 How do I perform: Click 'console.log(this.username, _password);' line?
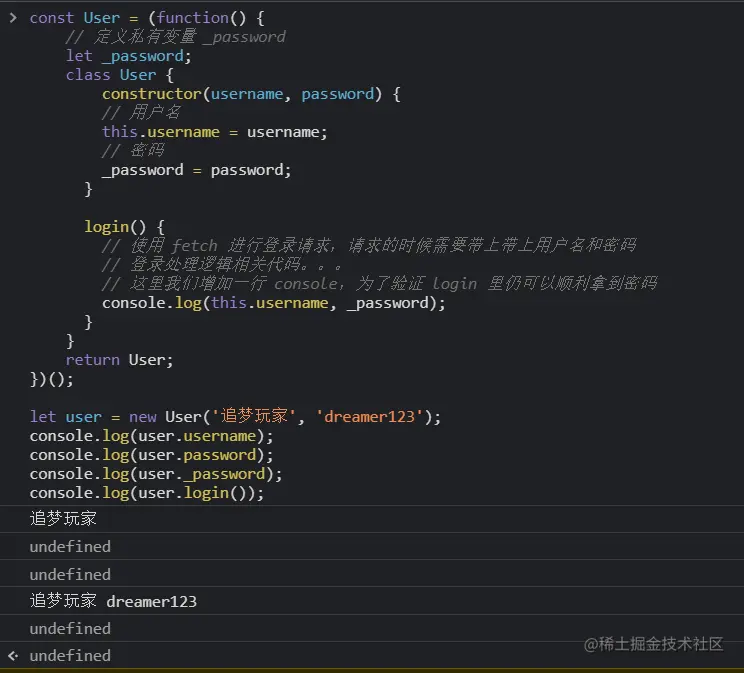coord(274,303)
